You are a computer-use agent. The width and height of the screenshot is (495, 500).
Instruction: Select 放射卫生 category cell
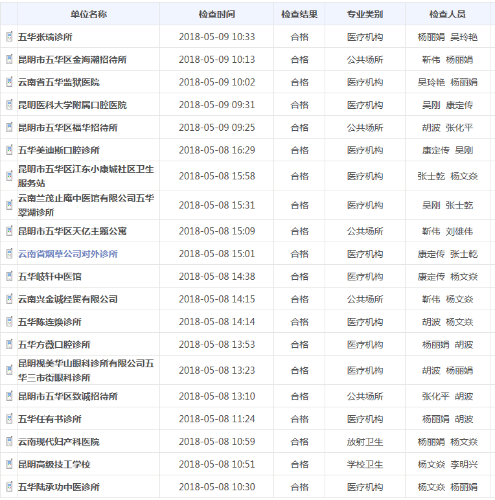tap(365, 442)
